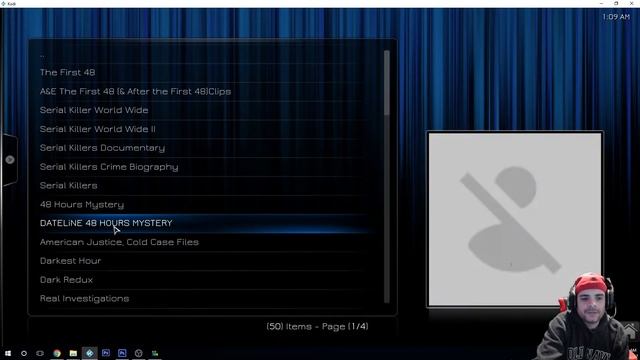Screen dimensions: 640x360
Task: Open the OBS taskbar icon
Action: 138,353
